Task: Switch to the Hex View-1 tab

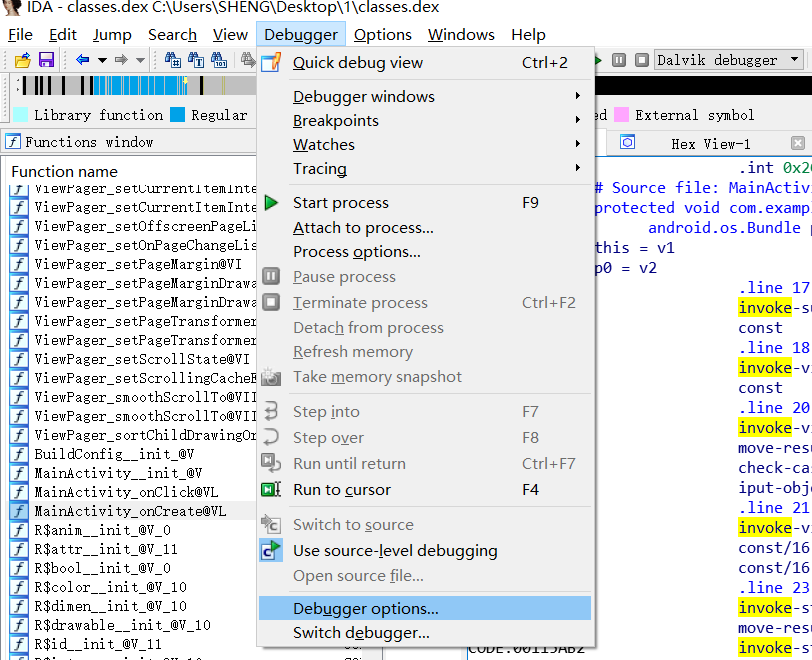Action: pyautogui.click(x=710, y=144)
